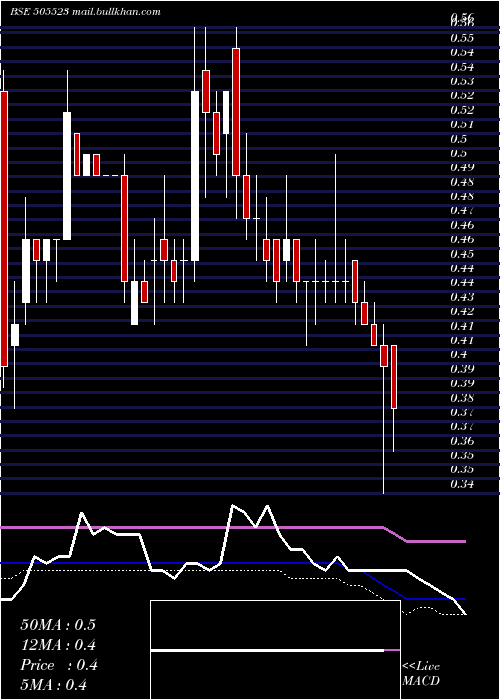Viewport: 500px width, 700px height.
Task: Select the 50MA : 0.5 legend entry
Action: click(x=58, y=625)
